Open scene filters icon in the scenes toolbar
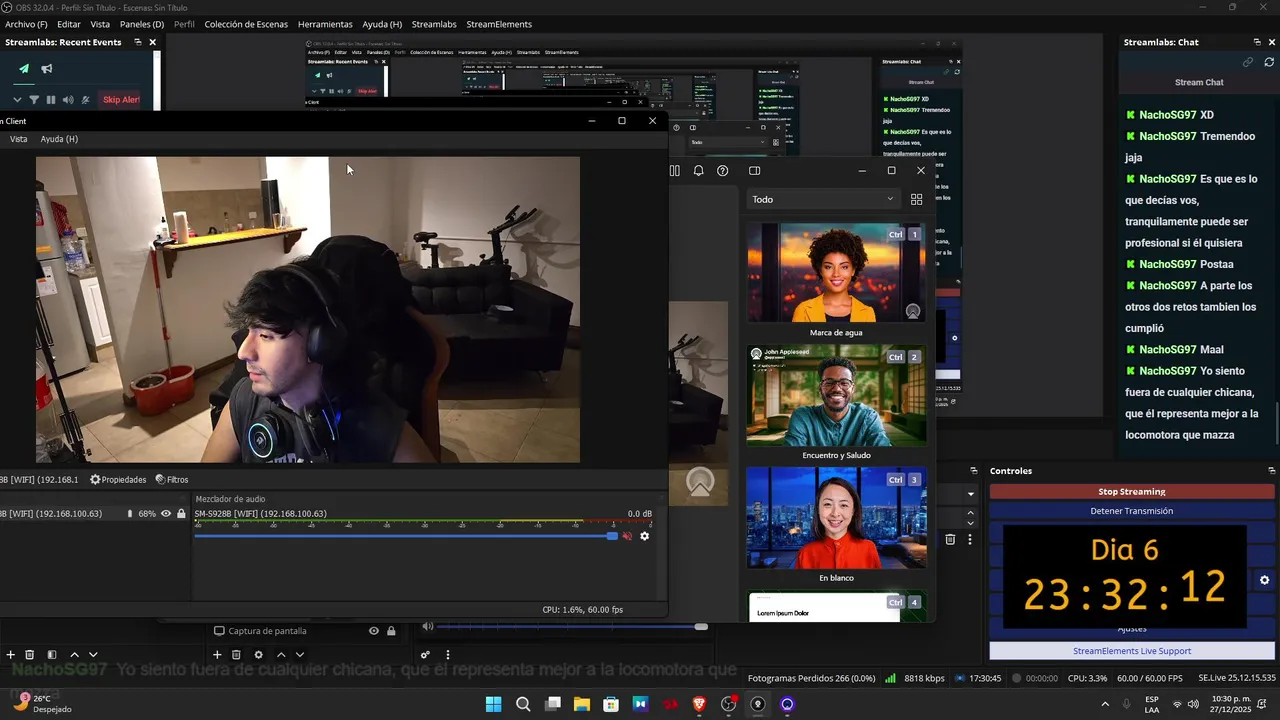Image resolution: width=1280 pixels, height=720 pixels. click(x=52, y=655)
